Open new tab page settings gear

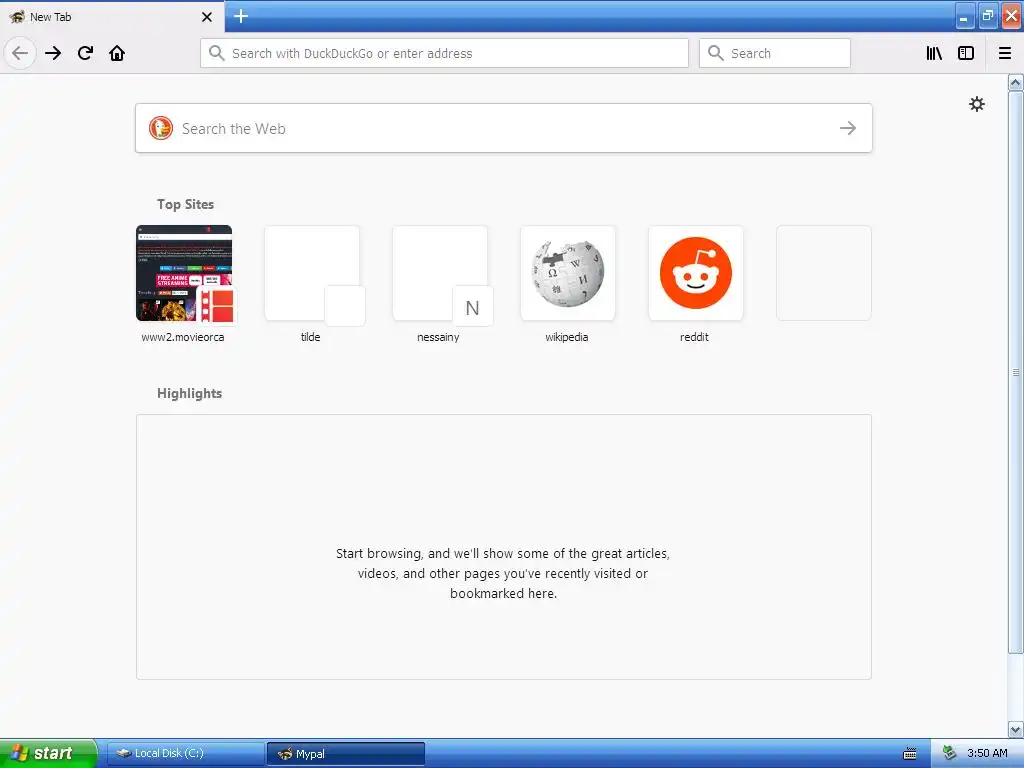[x=976, y=104]
